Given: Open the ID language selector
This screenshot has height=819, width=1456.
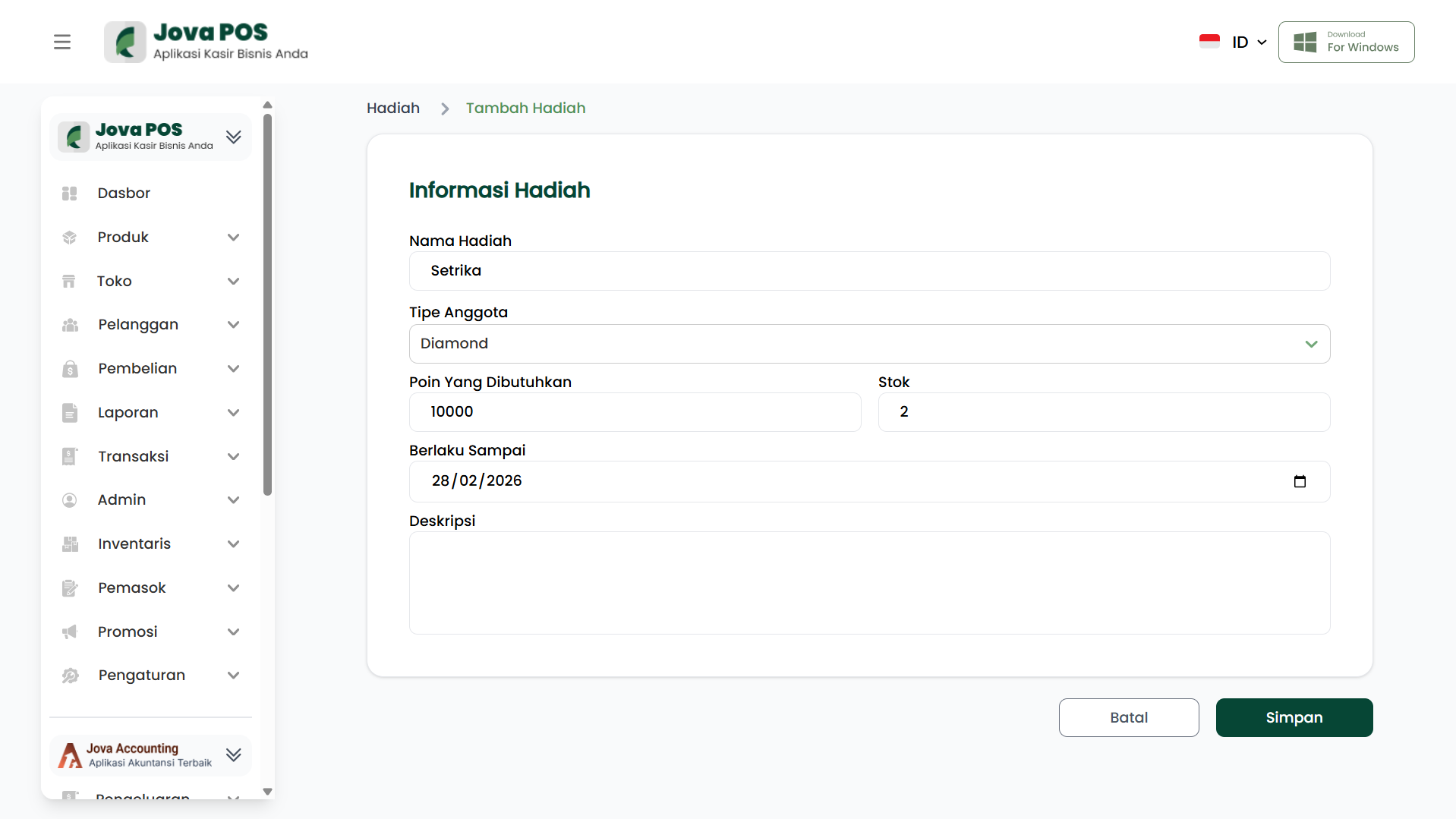Looking at the screenshot, I should [1240, 42].
